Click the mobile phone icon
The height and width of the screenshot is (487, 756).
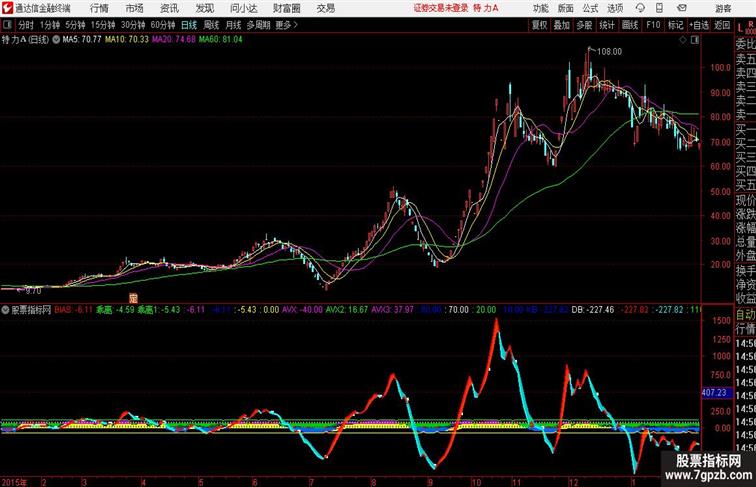pos(659,8)
